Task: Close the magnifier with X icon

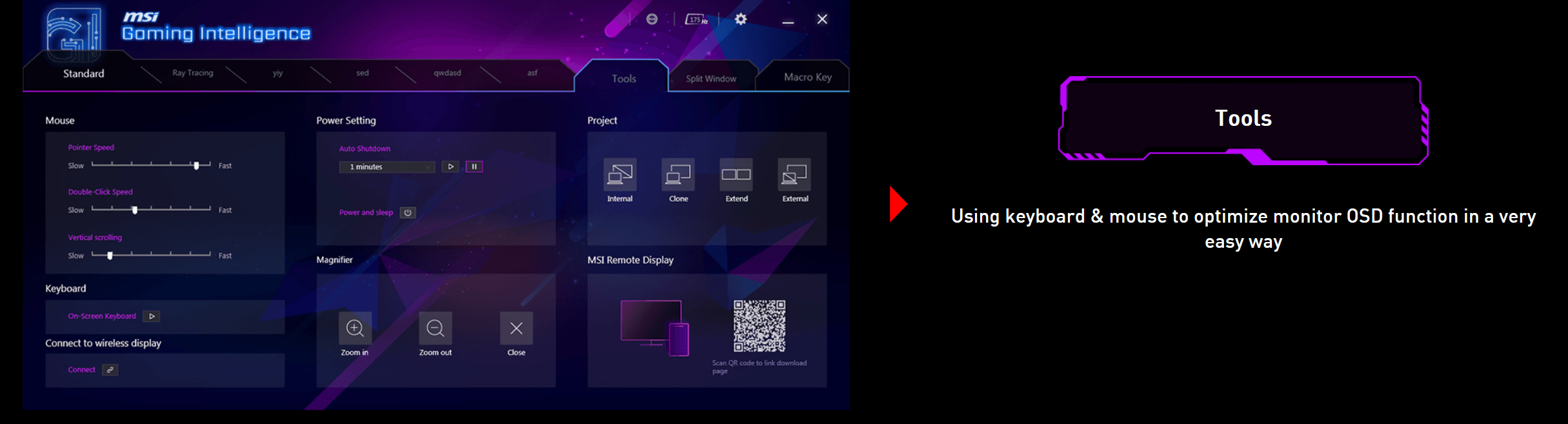Action: [x=516, y=328]
